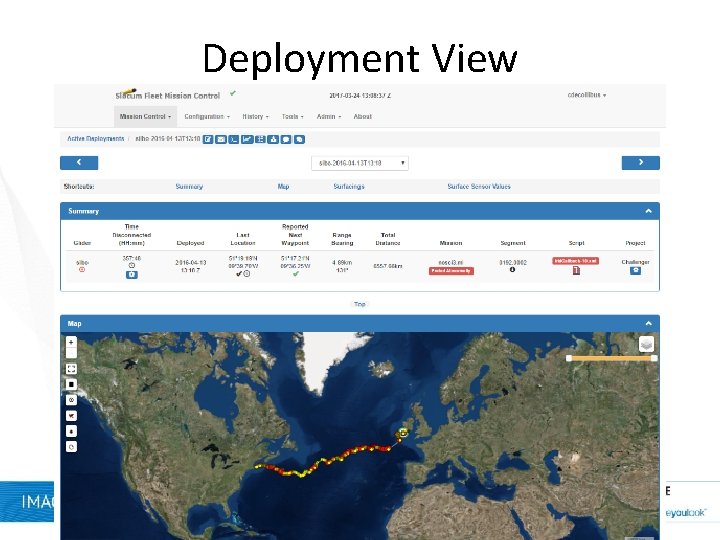Image resolution: width=720 pixels, height=540 pixels.
Task: Open the terminal console icon in the breadcrumb bar
Action: [234, 139]
